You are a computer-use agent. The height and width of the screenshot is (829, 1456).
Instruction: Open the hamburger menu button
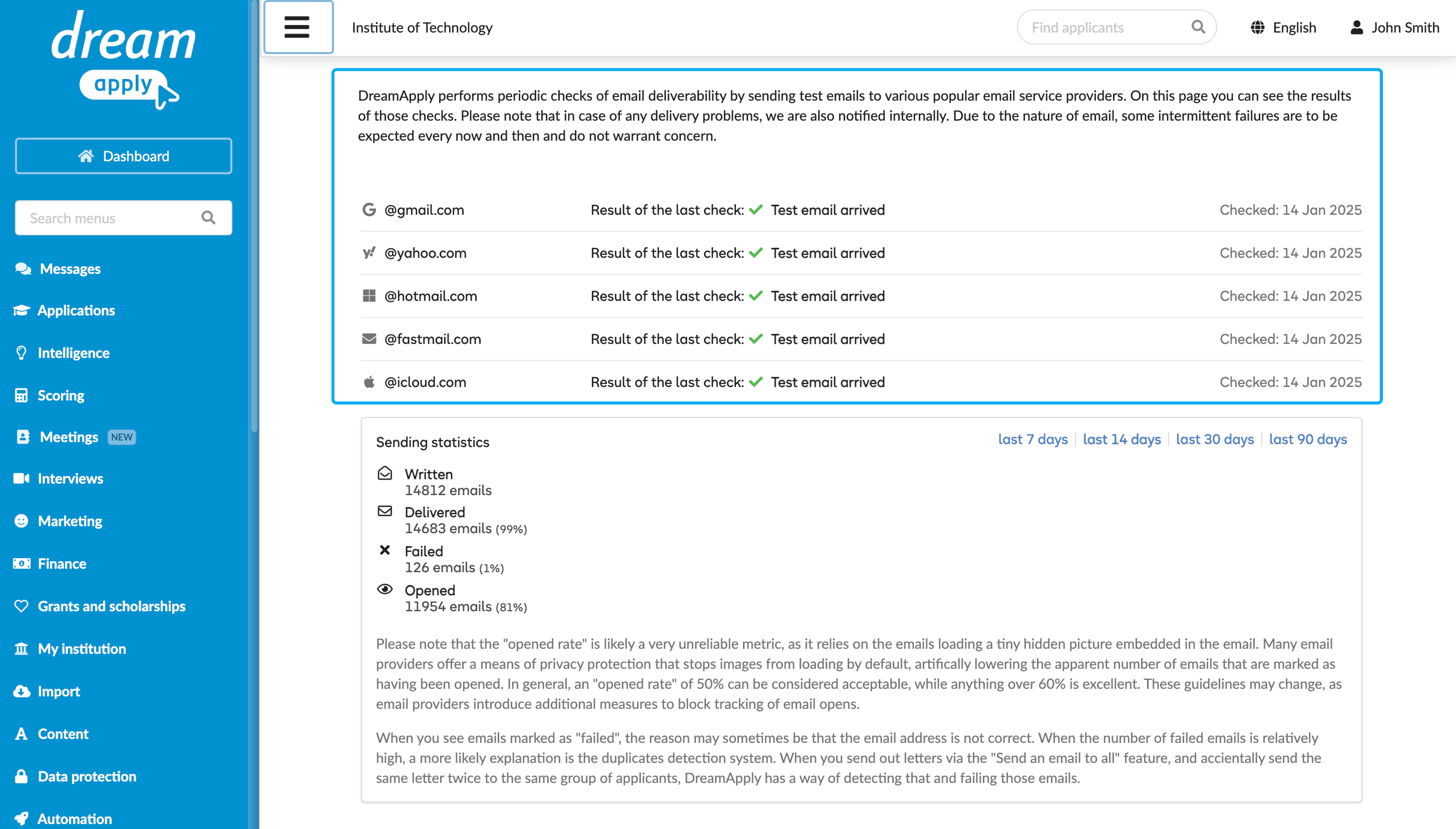click(x=298, y=28)
